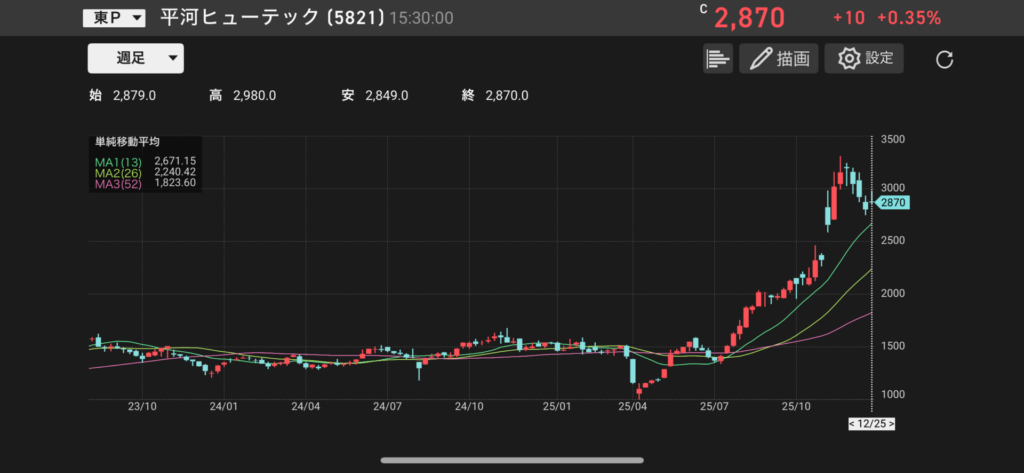The image size is (1024, 473).
Task: Tap the 3500 level on price axis
Action: [893, 140]
